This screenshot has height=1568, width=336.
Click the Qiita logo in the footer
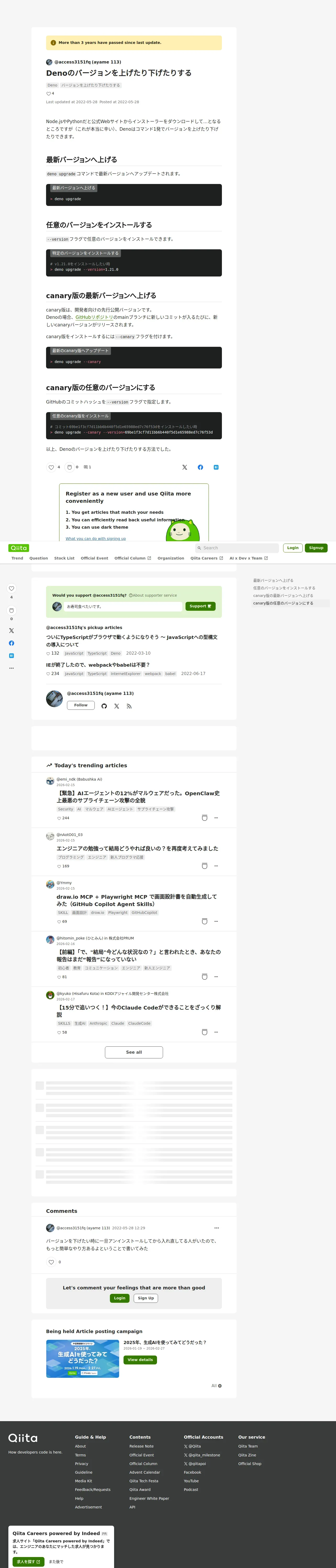[23, 1438]
